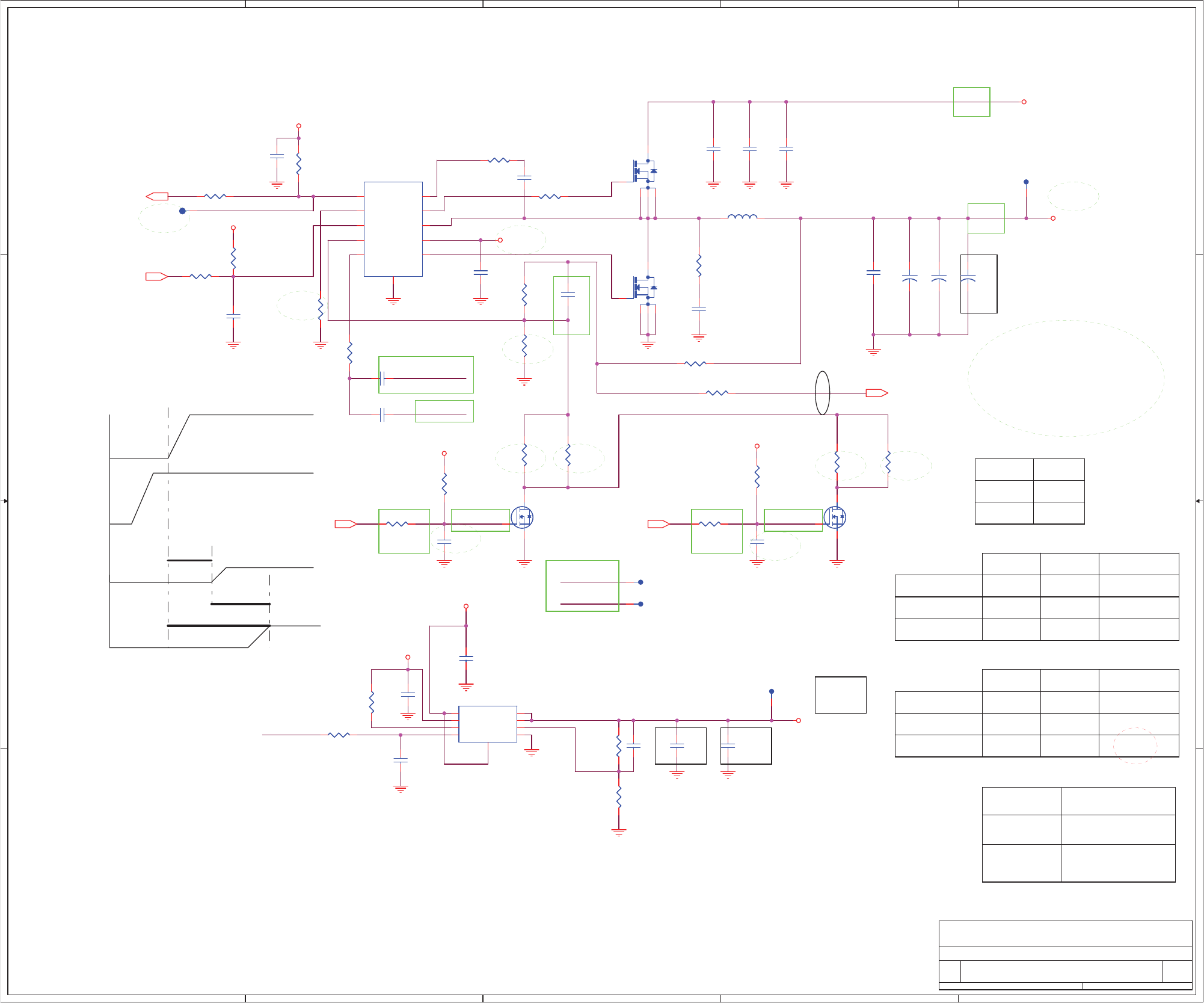Click the title block at bottom right corner

[1065, 955]
